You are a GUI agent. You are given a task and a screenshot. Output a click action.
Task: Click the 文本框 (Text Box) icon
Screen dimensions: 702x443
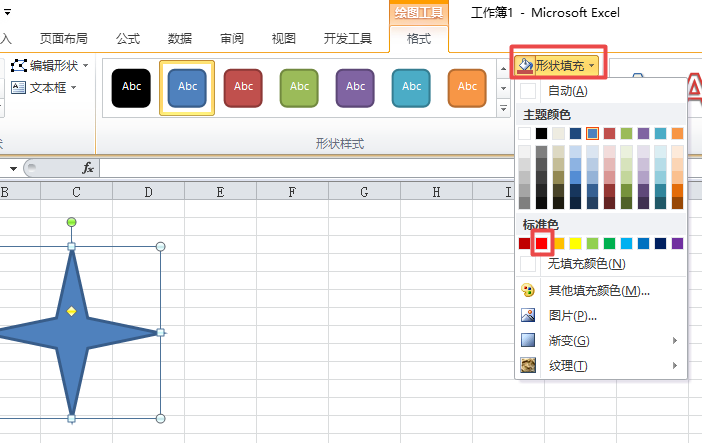coord(19,88)
